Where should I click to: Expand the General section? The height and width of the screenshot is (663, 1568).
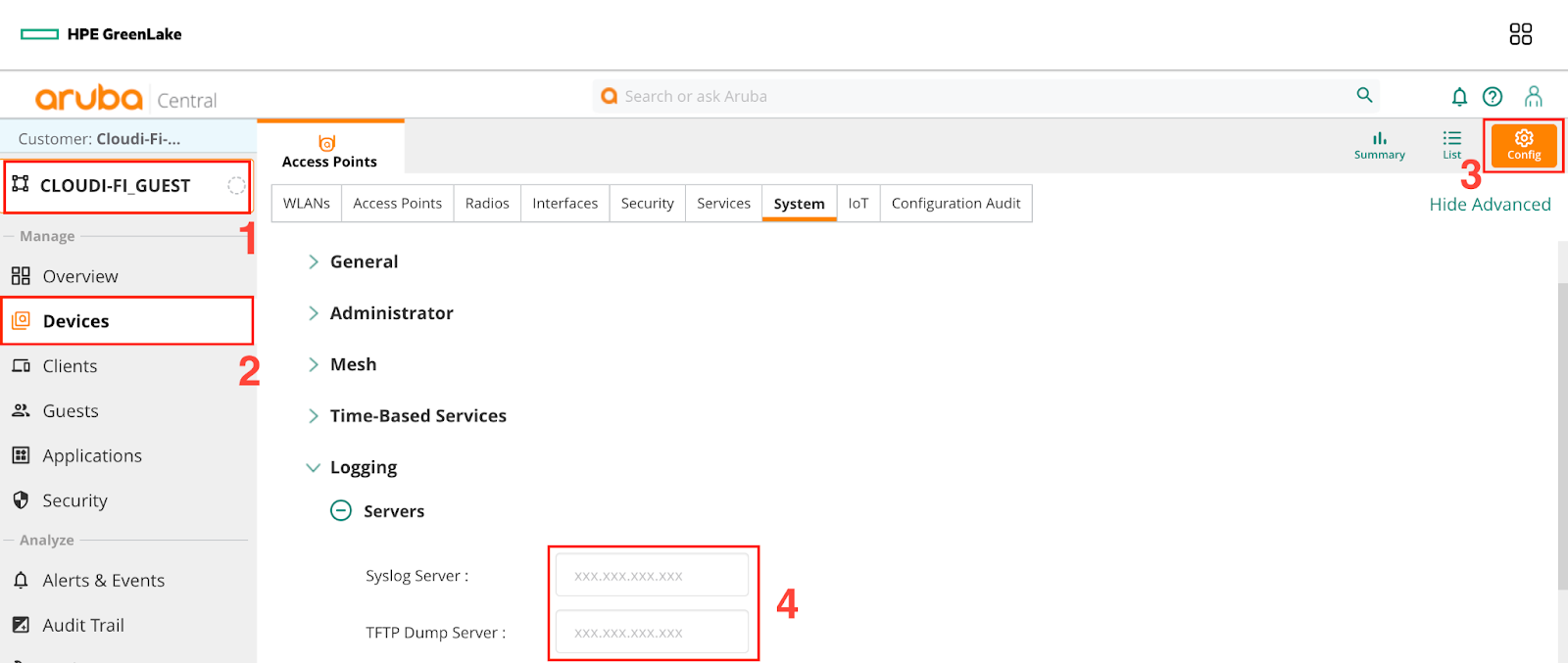[x=314, y=261]
